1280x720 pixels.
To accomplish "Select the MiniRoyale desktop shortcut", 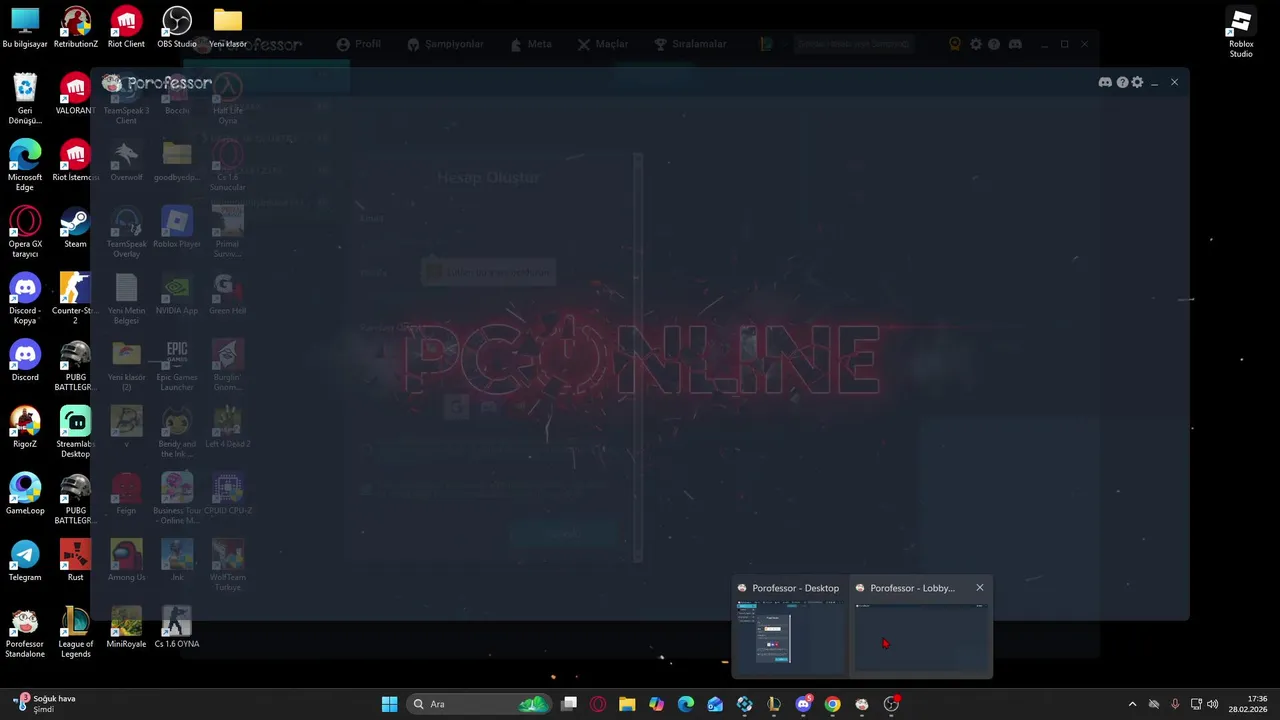I will coord(126,628).
